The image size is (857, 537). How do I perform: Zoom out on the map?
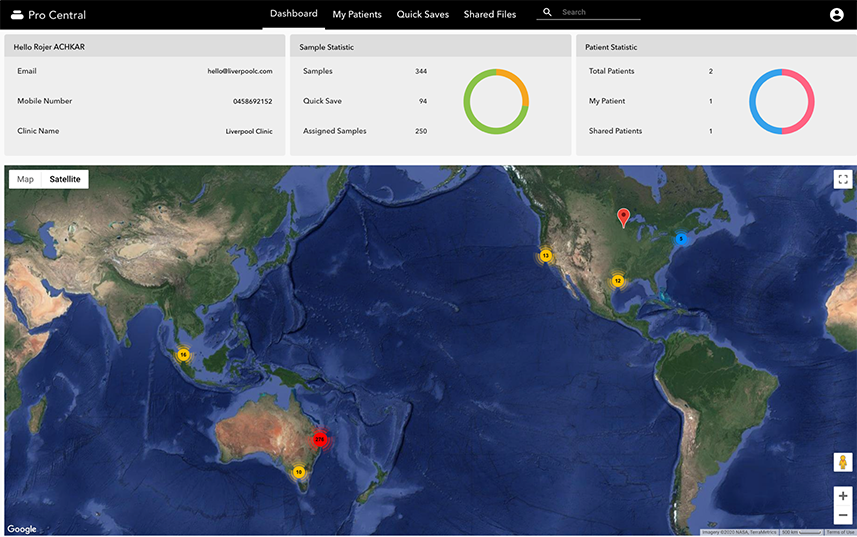coord(842,515)
